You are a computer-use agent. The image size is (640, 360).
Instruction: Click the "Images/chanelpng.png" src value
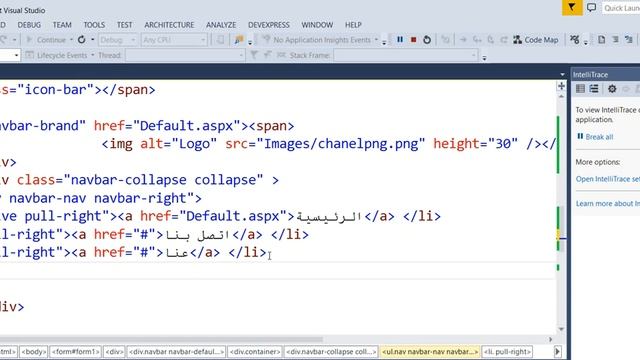tap(341, 144)
